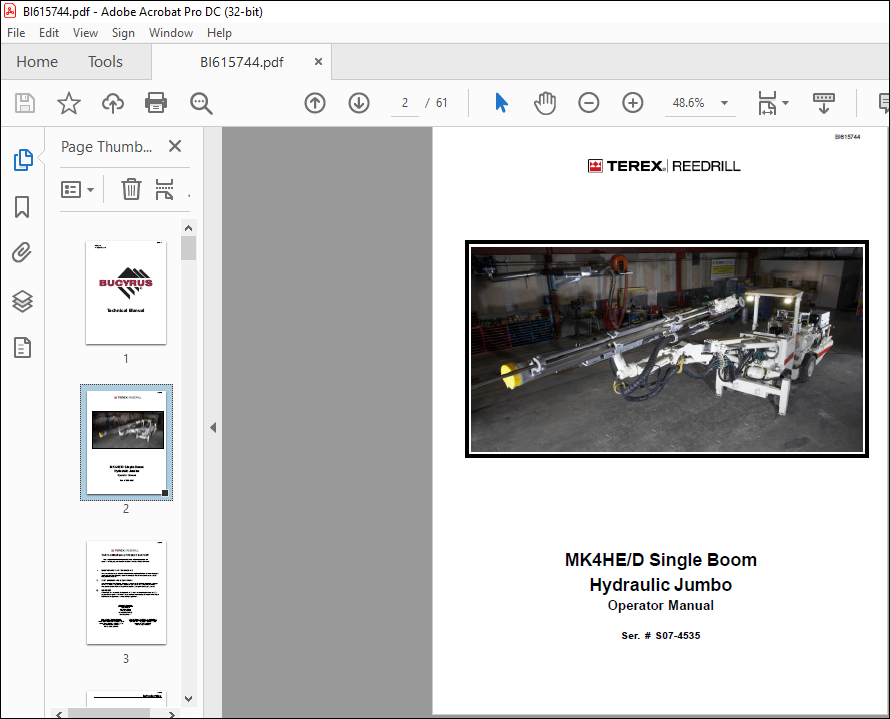This screenshot has width=890, height=719.
Task: Open the Content document panel icon
Action: coord(22,348)
